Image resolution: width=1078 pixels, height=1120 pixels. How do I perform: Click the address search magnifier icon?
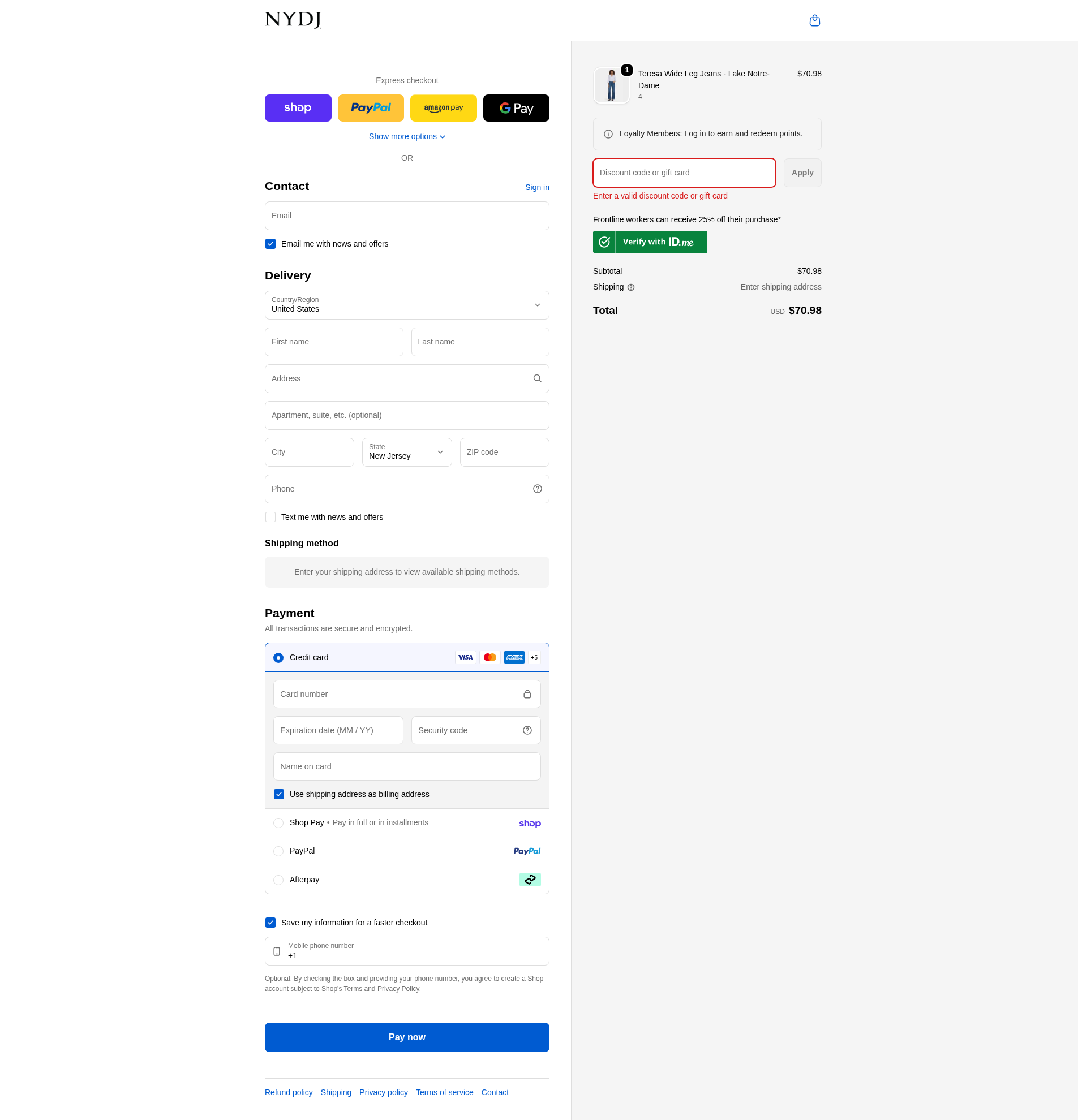(537, 379)
